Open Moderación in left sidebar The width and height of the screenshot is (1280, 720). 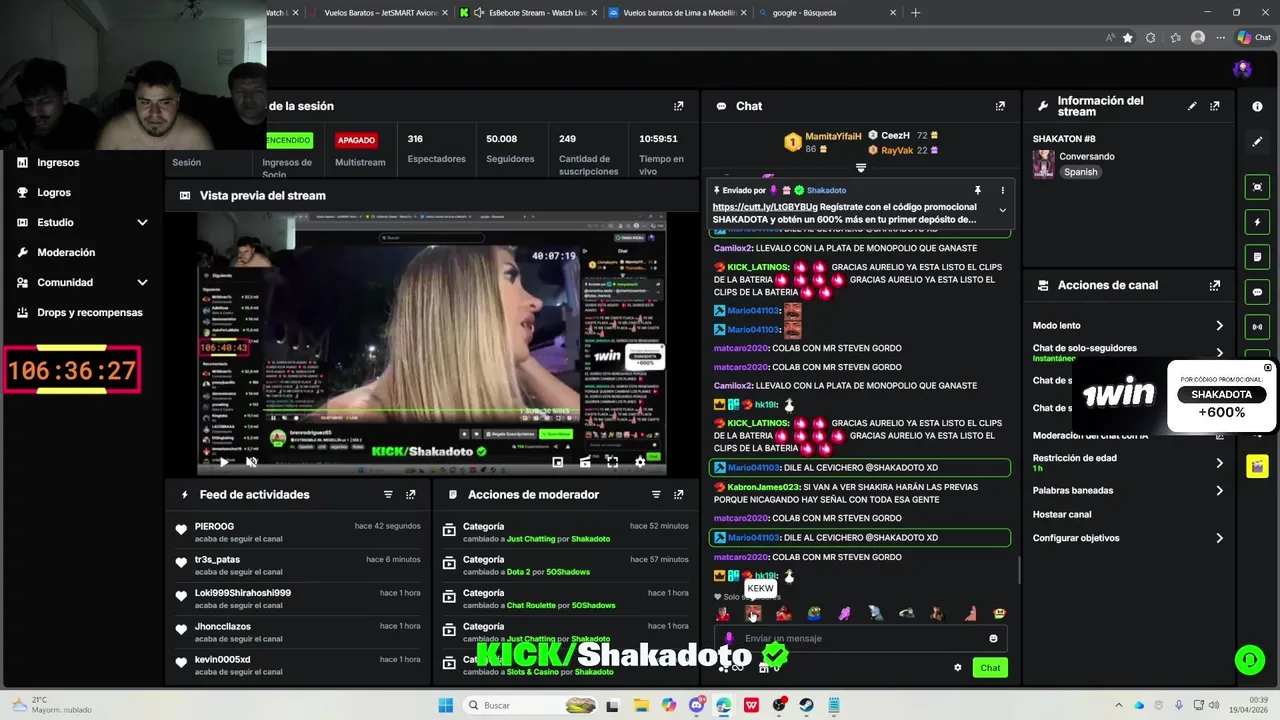click(66, 252)
